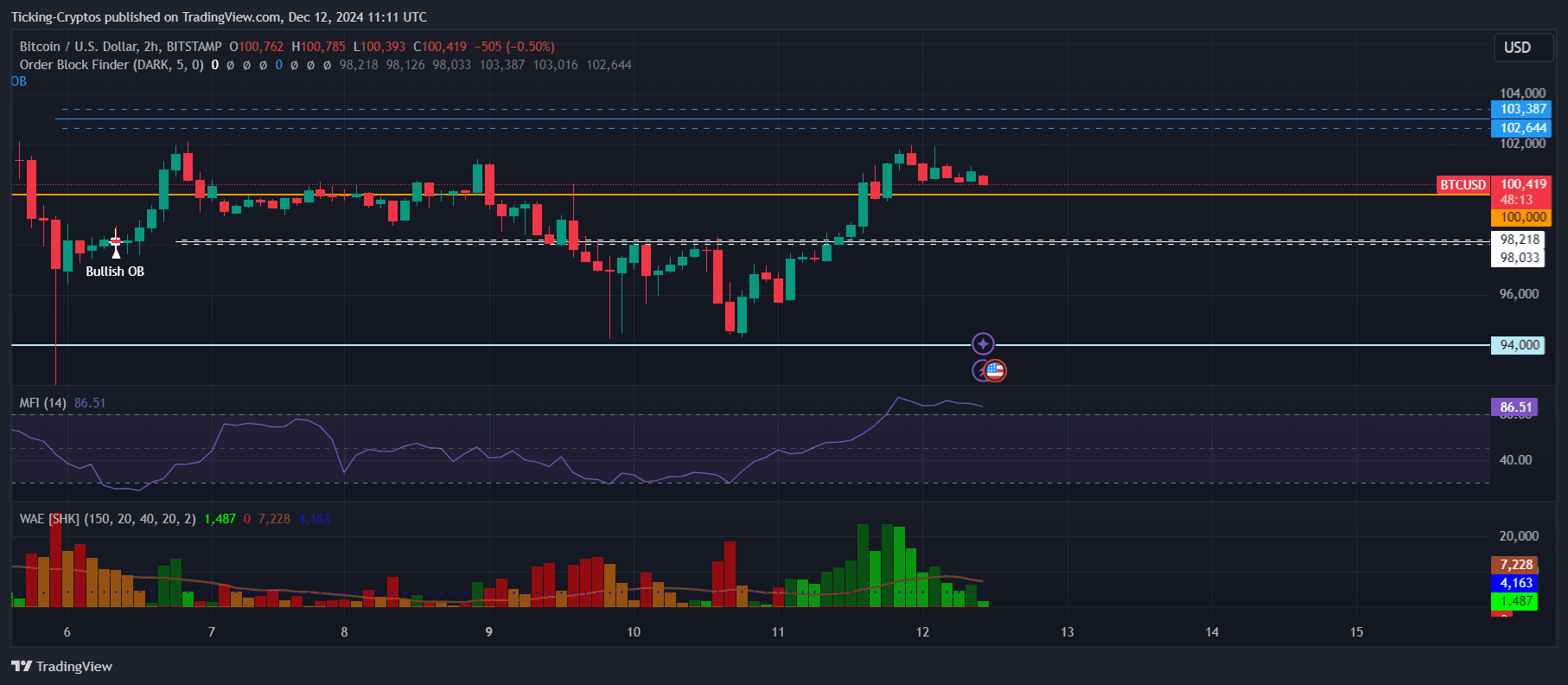The image size is (1568, 685).
Task: Click the BTCUSD price tag
Action: coord(1463,185)
